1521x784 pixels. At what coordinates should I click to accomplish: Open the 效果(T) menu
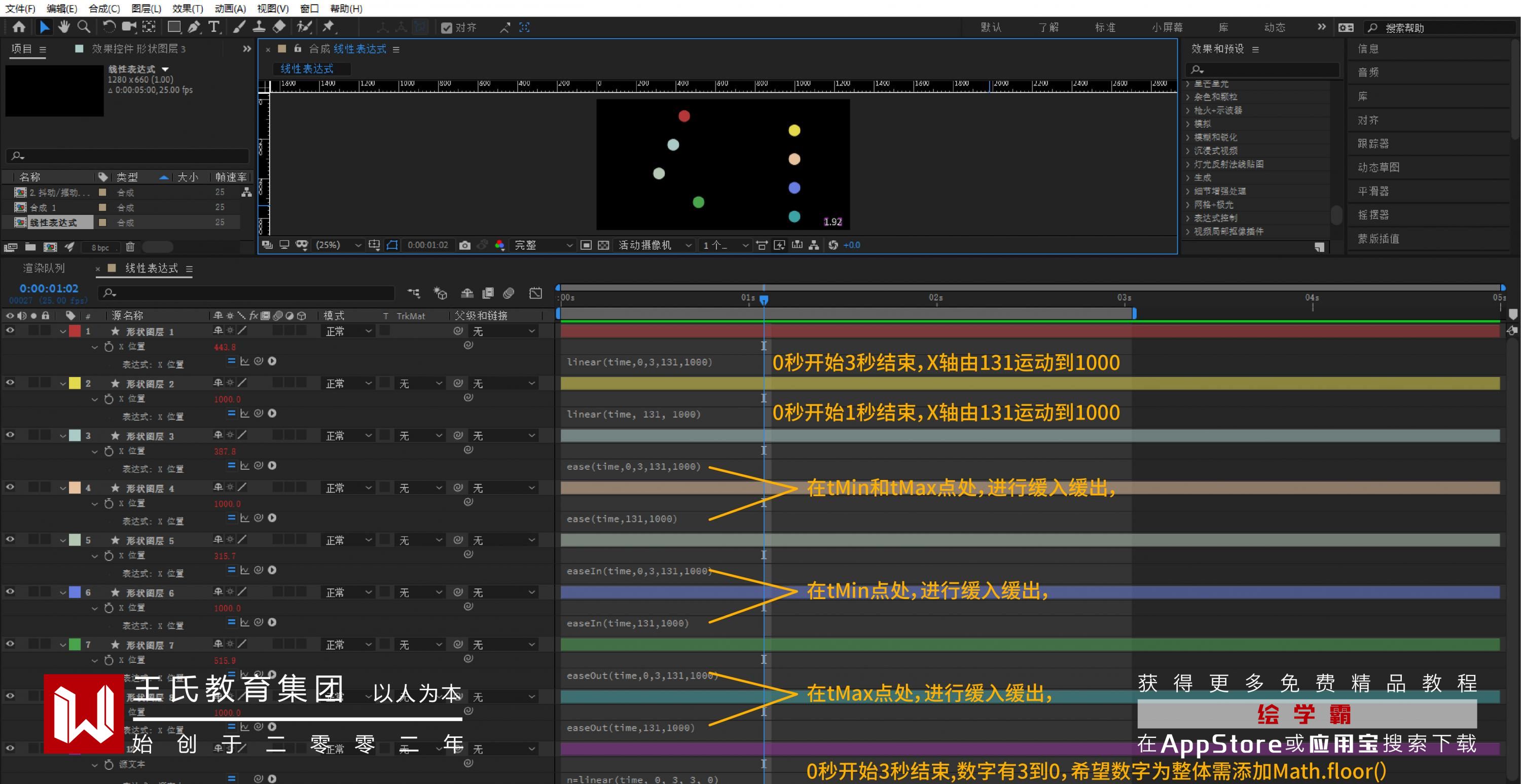tap(187, 8)
